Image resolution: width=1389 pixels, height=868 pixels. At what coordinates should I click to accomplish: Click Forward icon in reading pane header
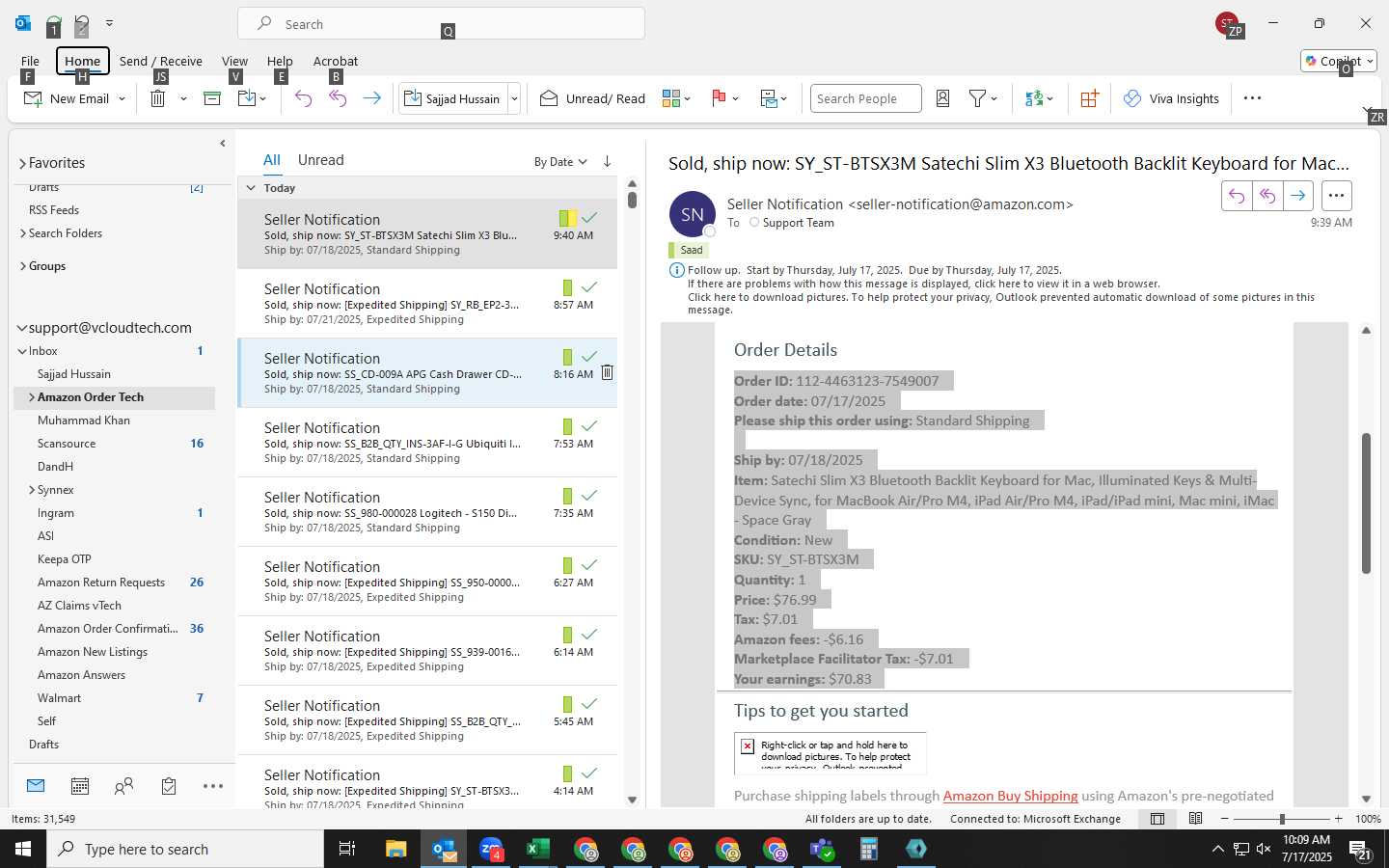coord(1298,196)
